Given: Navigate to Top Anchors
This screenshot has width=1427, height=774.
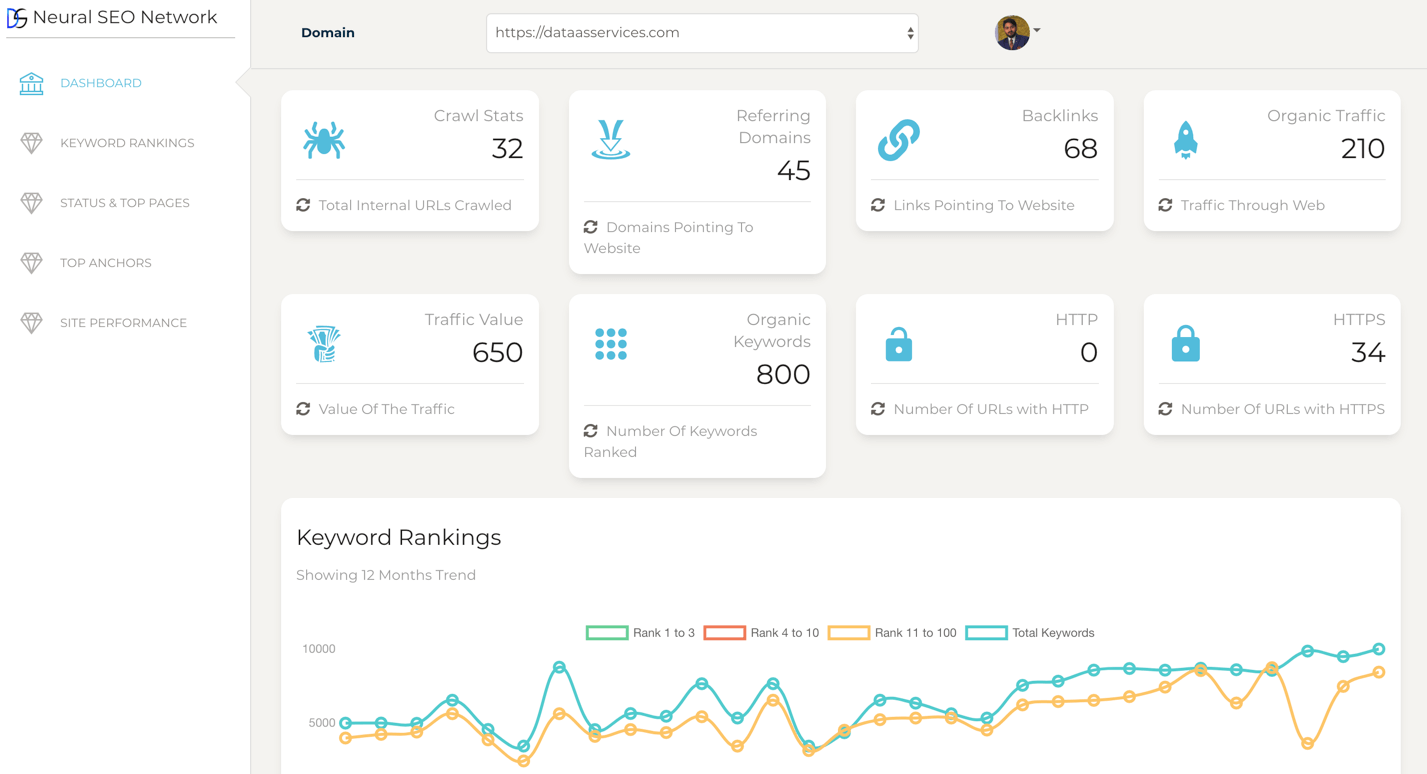Looking at the screenshot, I should coord(106,263).
